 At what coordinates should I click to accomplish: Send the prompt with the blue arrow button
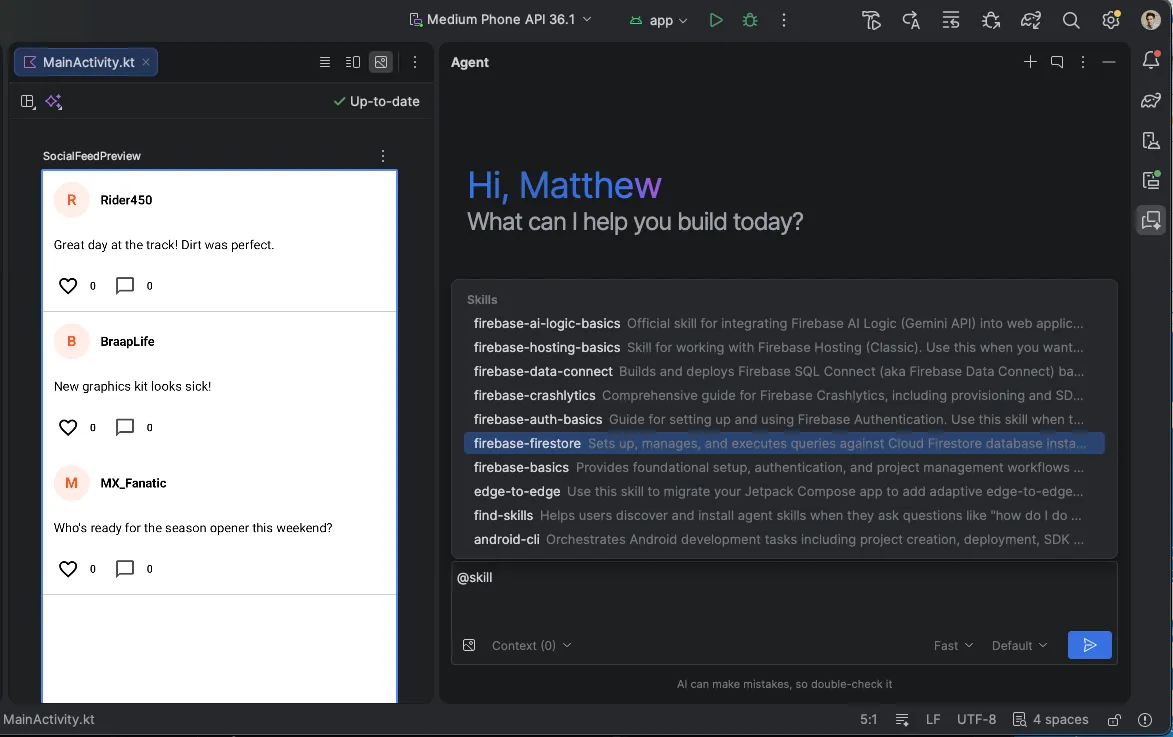[1089, 645]
